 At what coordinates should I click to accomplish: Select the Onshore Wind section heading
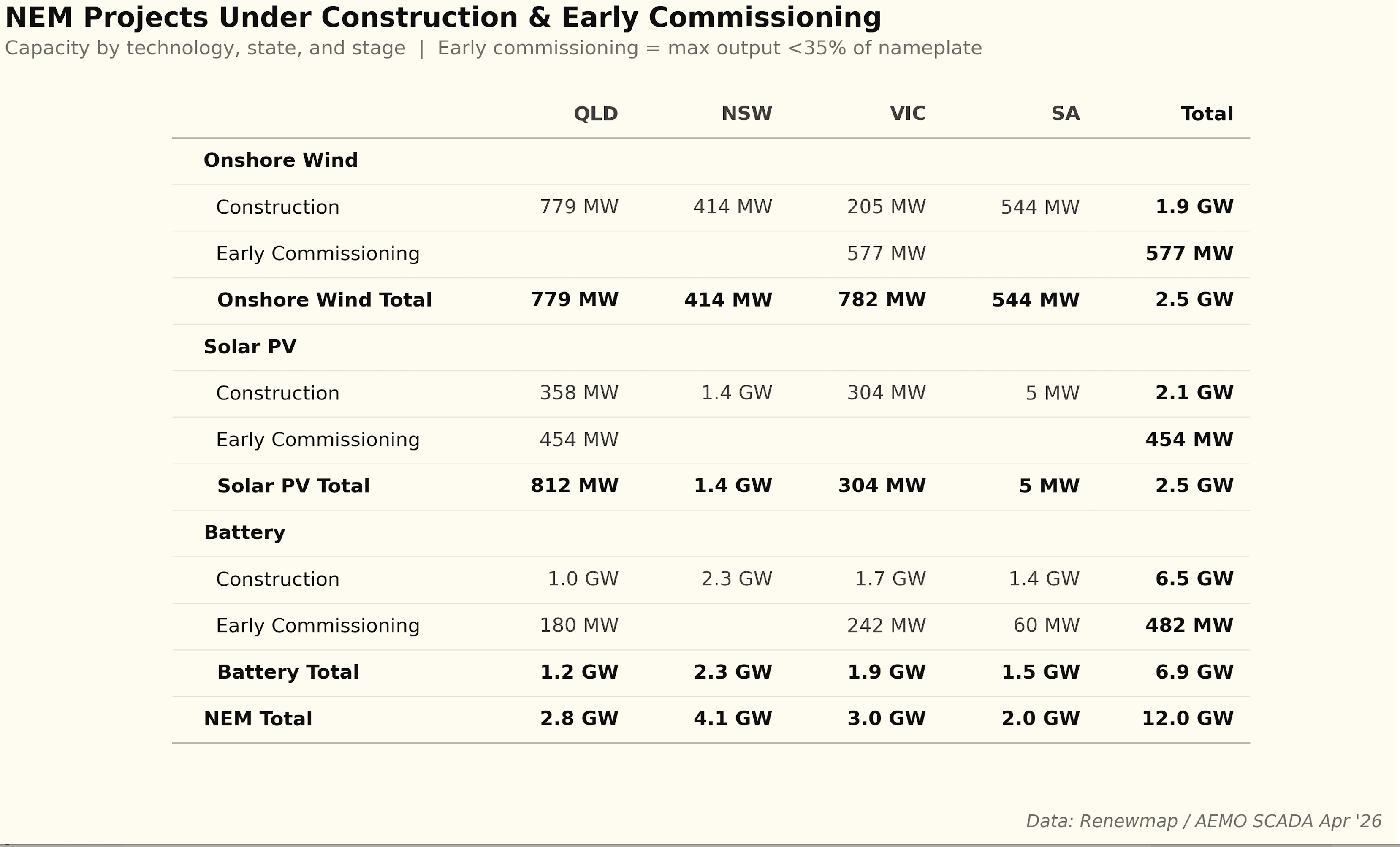pyautogui.click(x=281, y=161)
